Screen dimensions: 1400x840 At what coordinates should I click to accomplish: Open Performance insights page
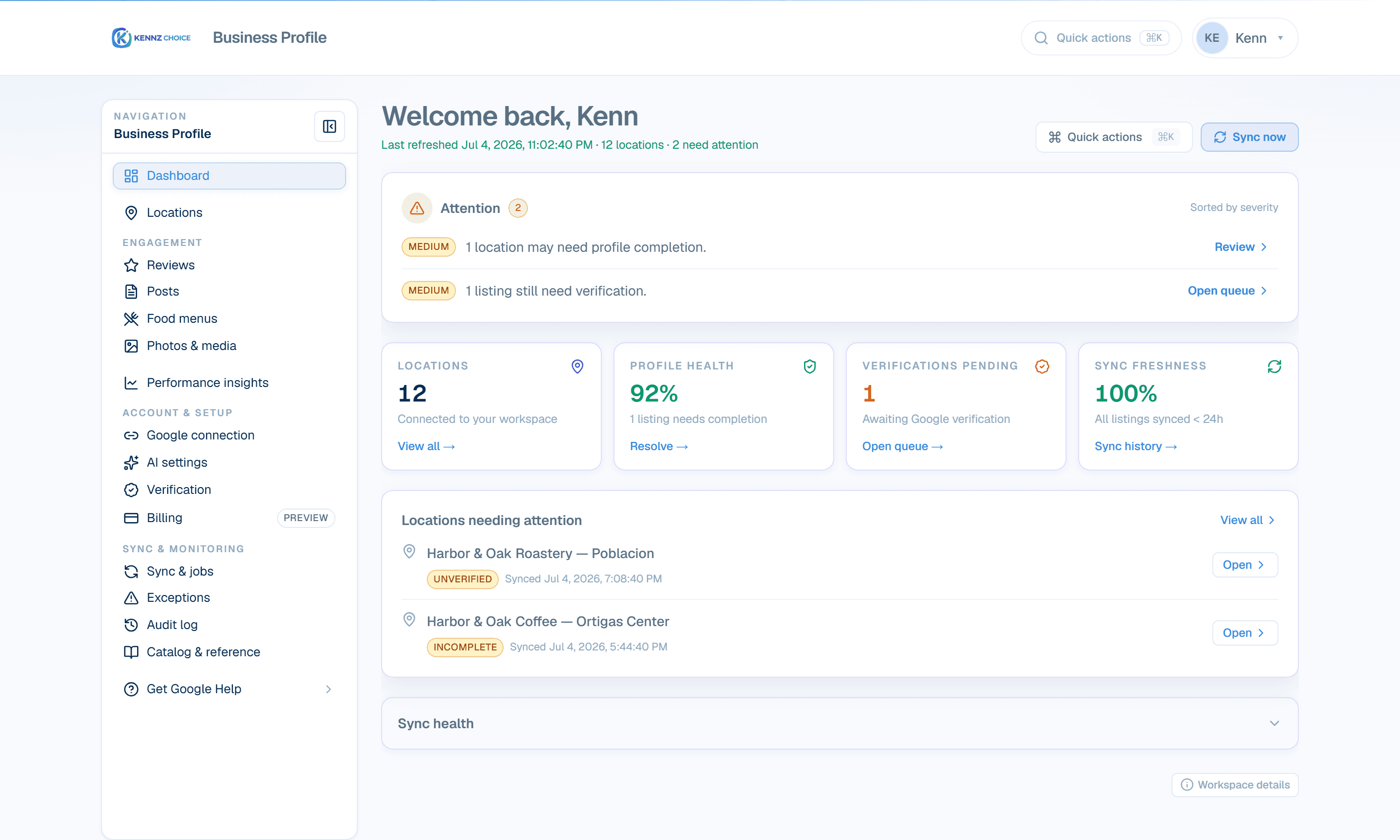point(229,383)
